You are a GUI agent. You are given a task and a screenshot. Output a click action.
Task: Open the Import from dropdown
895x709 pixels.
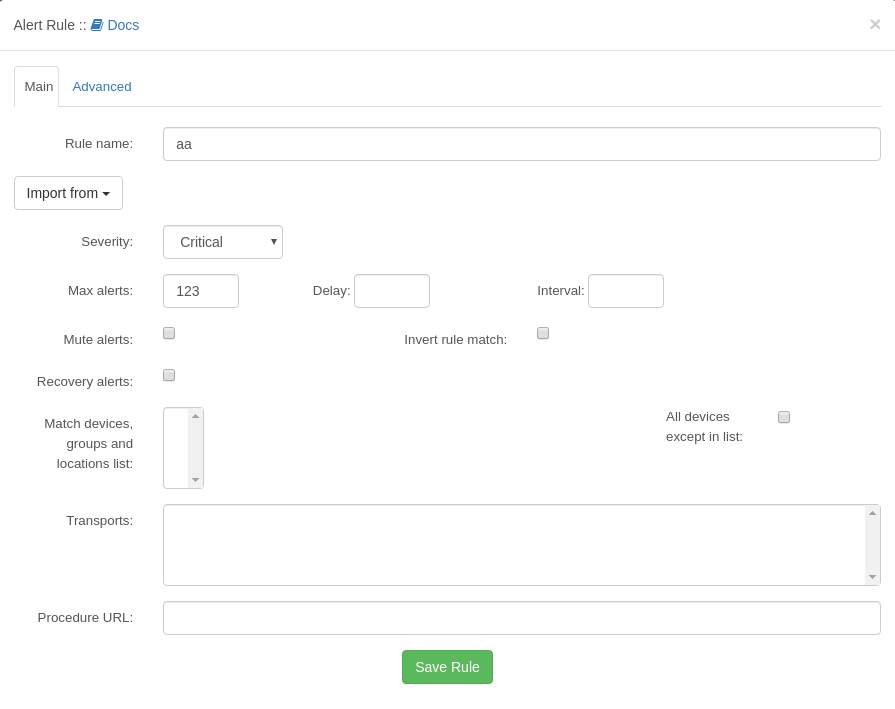68,193
